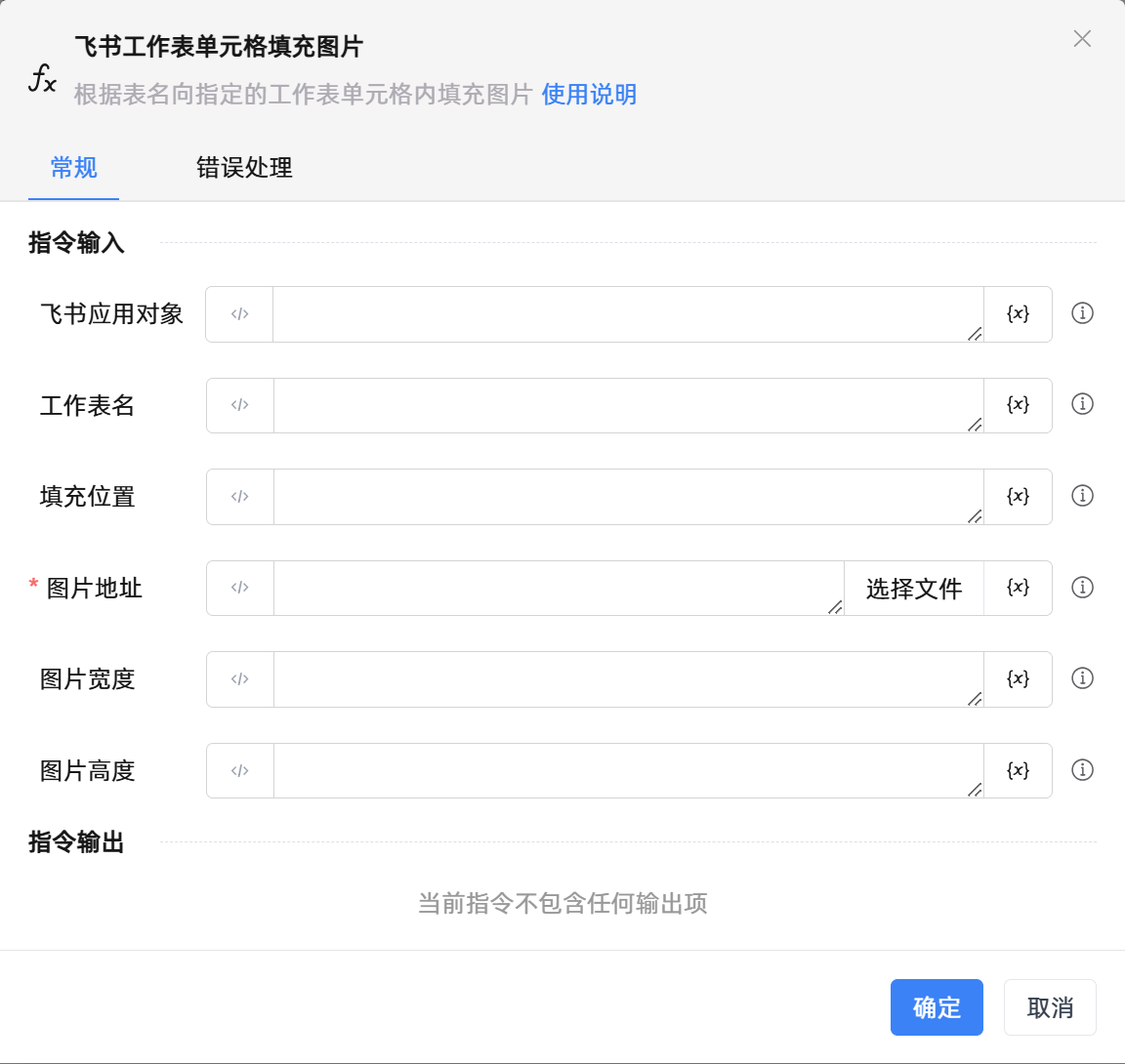Focus the 工作表名 input field
The image size is (1125, 1064).
tap(628, 405)
